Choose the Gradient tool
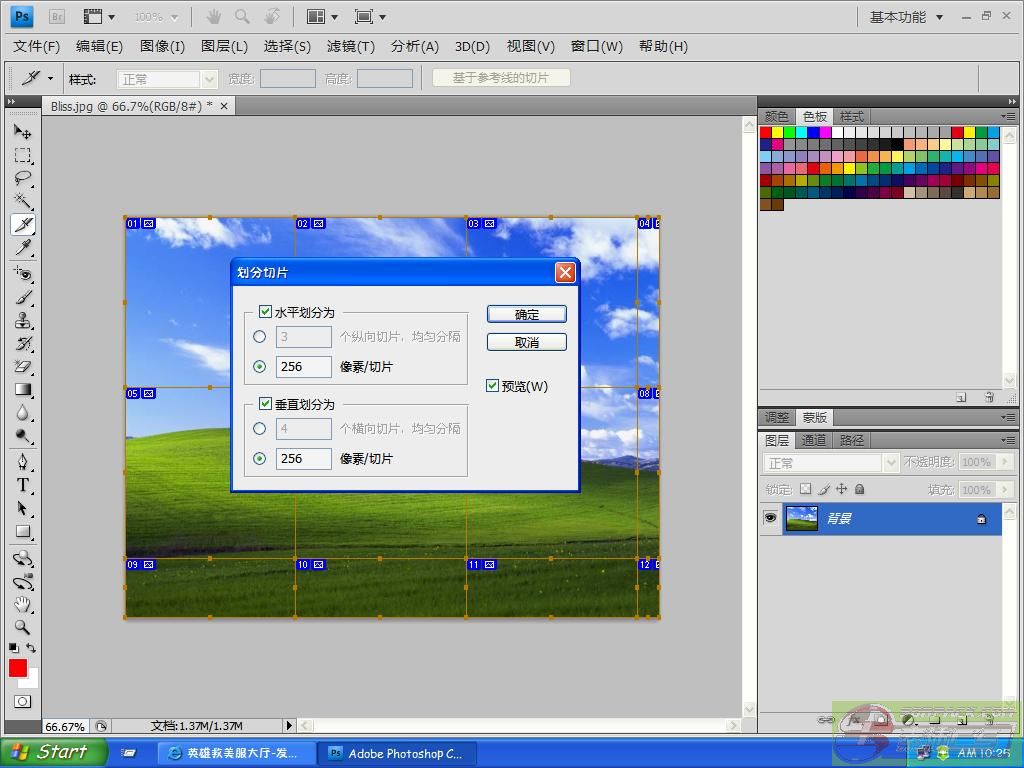1024x768 pixels. point(23,390)
